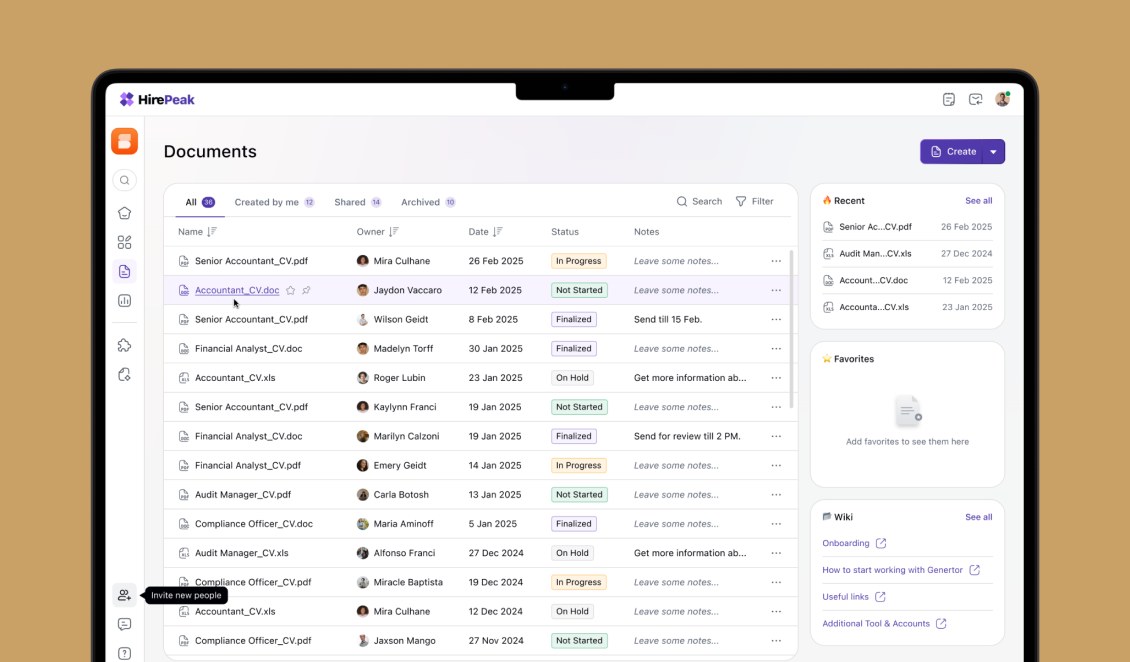Open Financial Analyst_CV.pdf row
Screen dimensions: 1130x662
(x=481, y=465)
